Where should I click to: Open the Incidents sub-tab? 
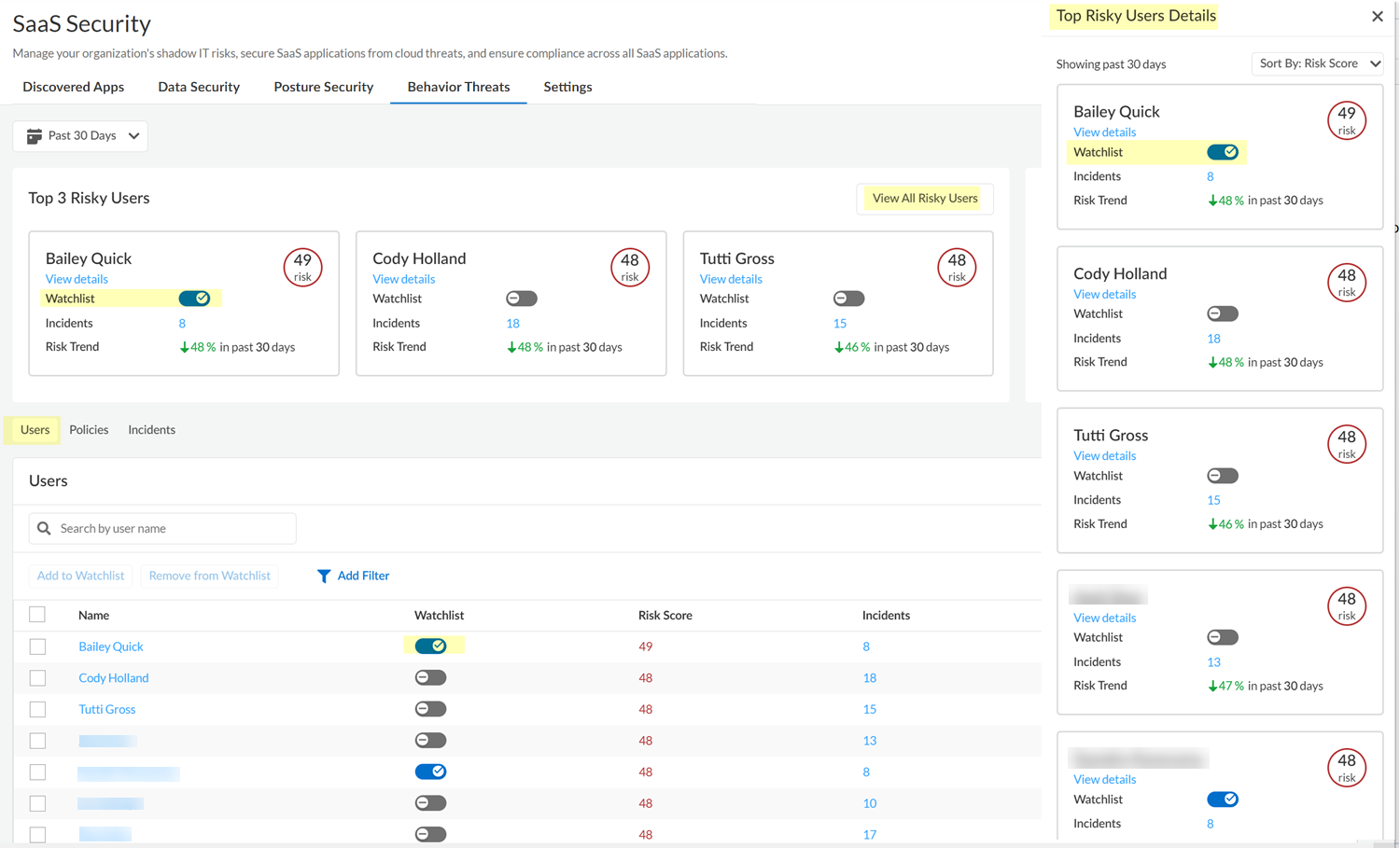(151, 430)
